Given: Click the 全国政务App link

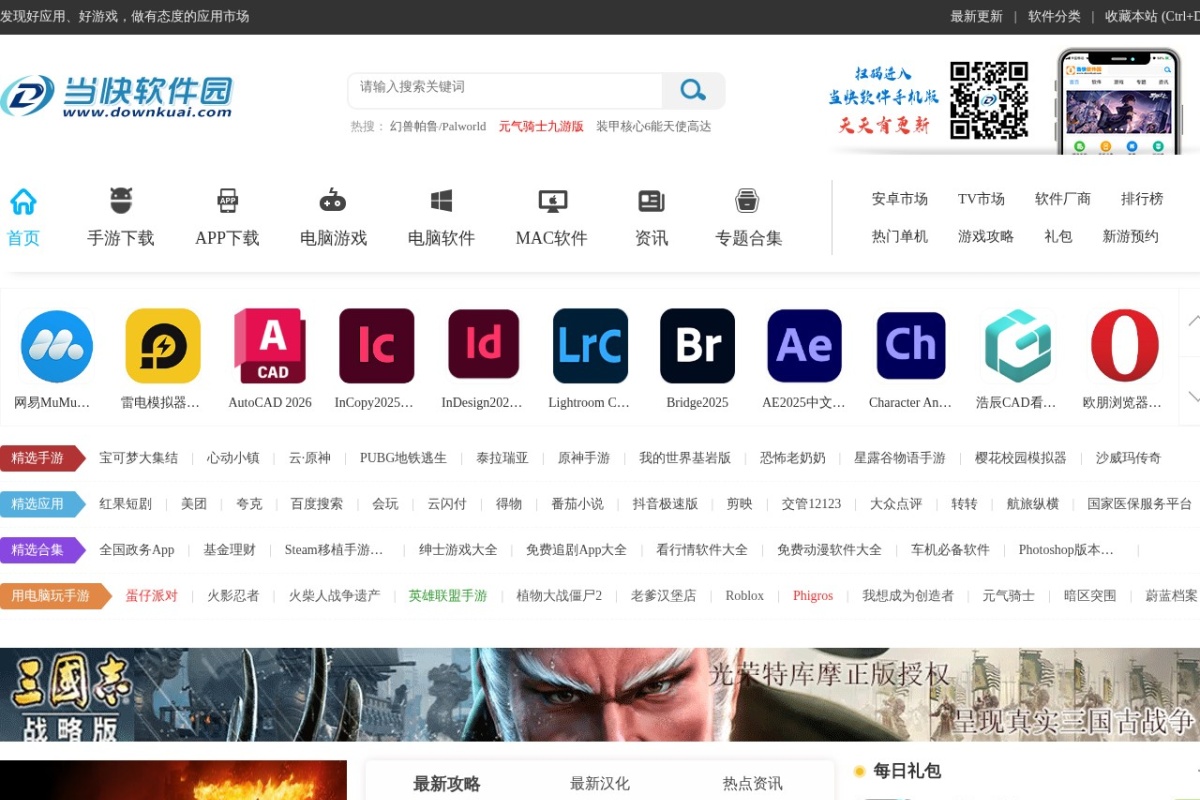Looking at the screenshot, I should pyautogui.click(x=136, y=550).
